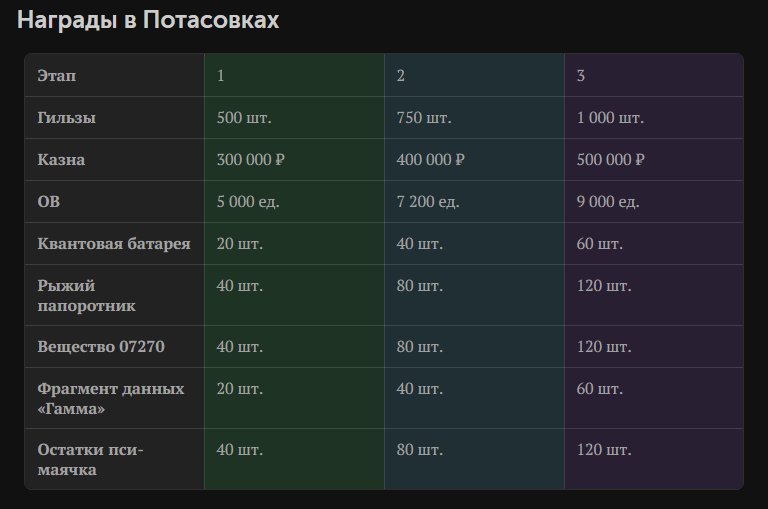Click the "1 000 шт." cell
The width and height of the screenshot is (768, 509).
point(609,118)
